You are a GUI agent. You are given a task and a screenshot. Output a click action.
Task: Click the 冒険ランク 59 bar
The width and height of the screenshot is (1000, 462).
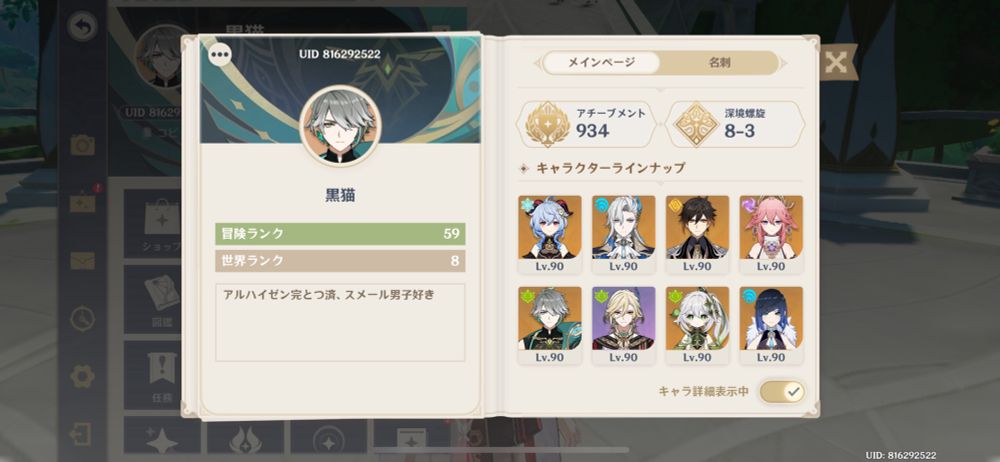pyautogui.click(x=340, y=234)
